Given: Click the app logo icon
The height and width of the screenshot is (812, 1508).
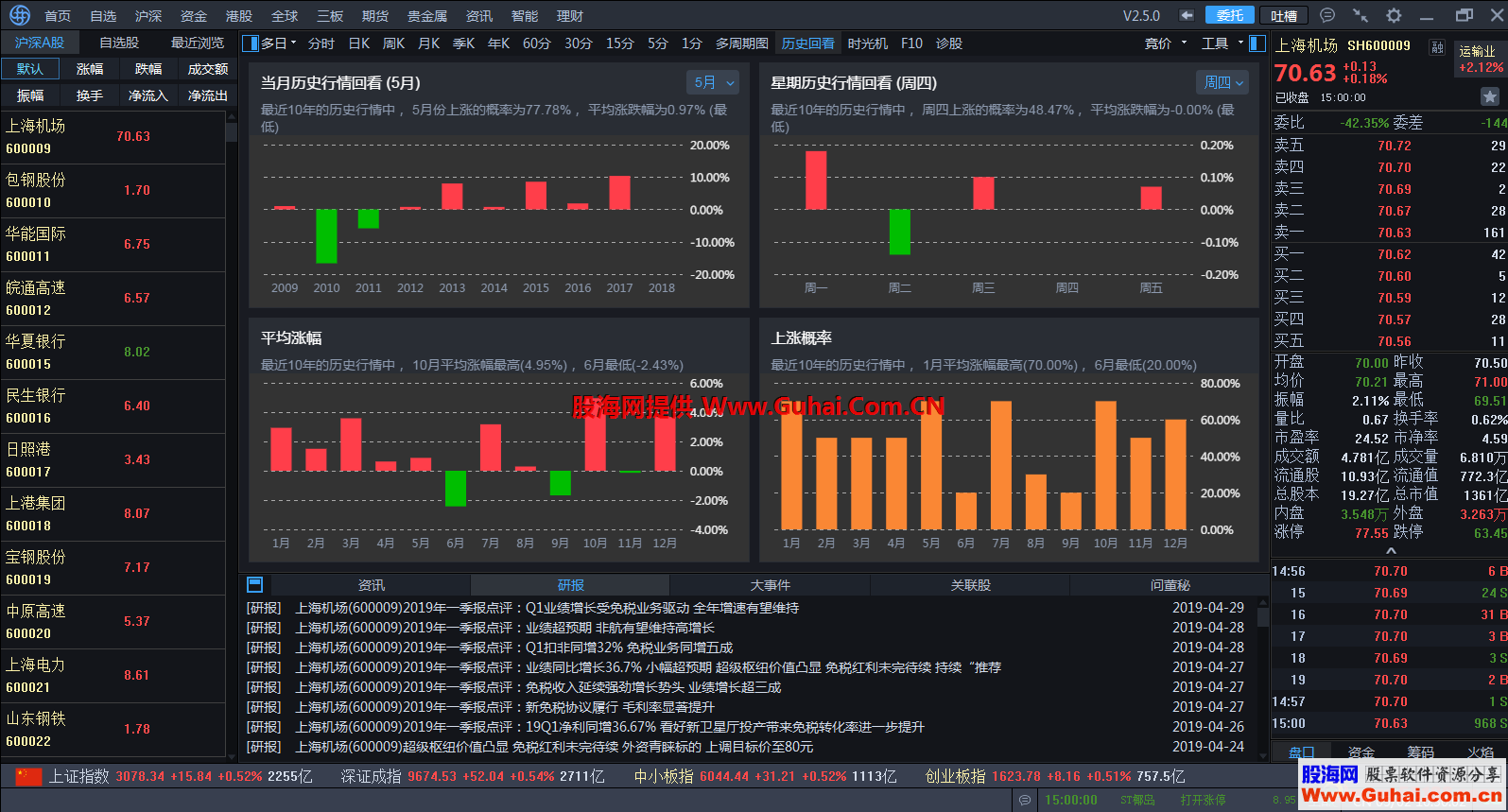Looking at the screenshot, I should pyautogui.click(x=20, y=15).
